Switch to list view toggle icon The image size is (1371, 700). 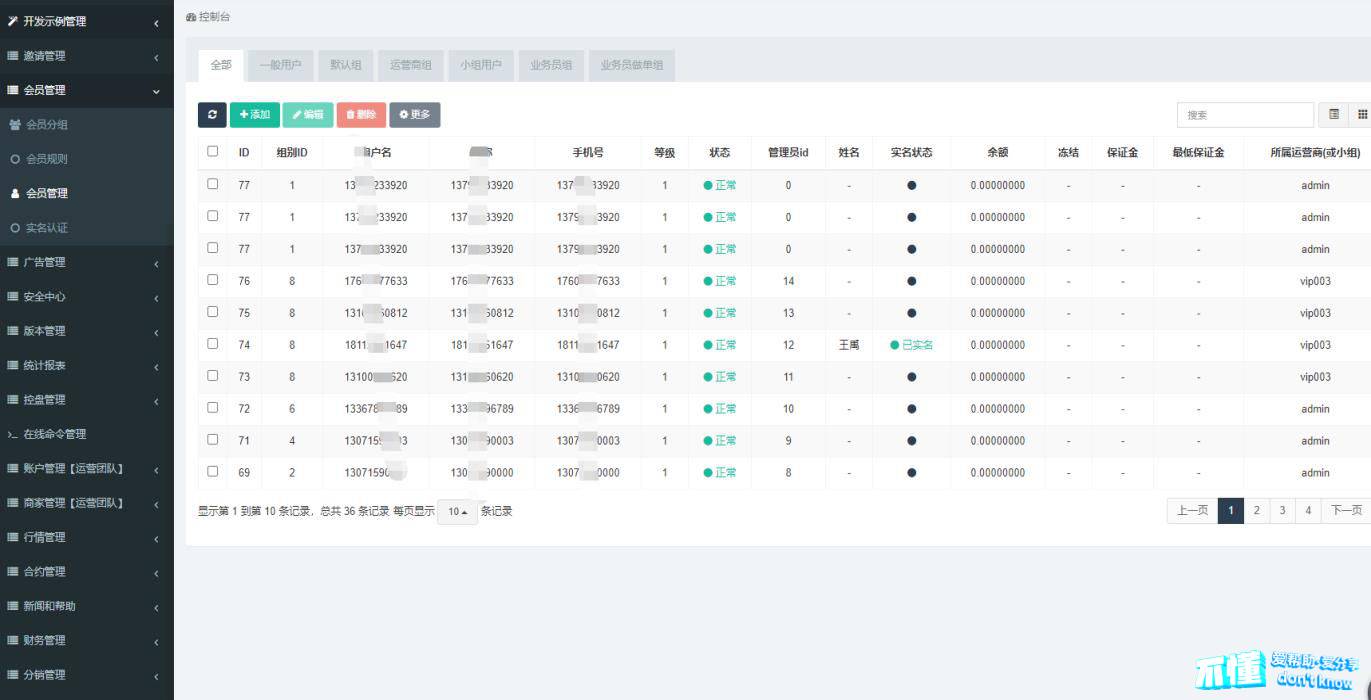(1333, 115)
